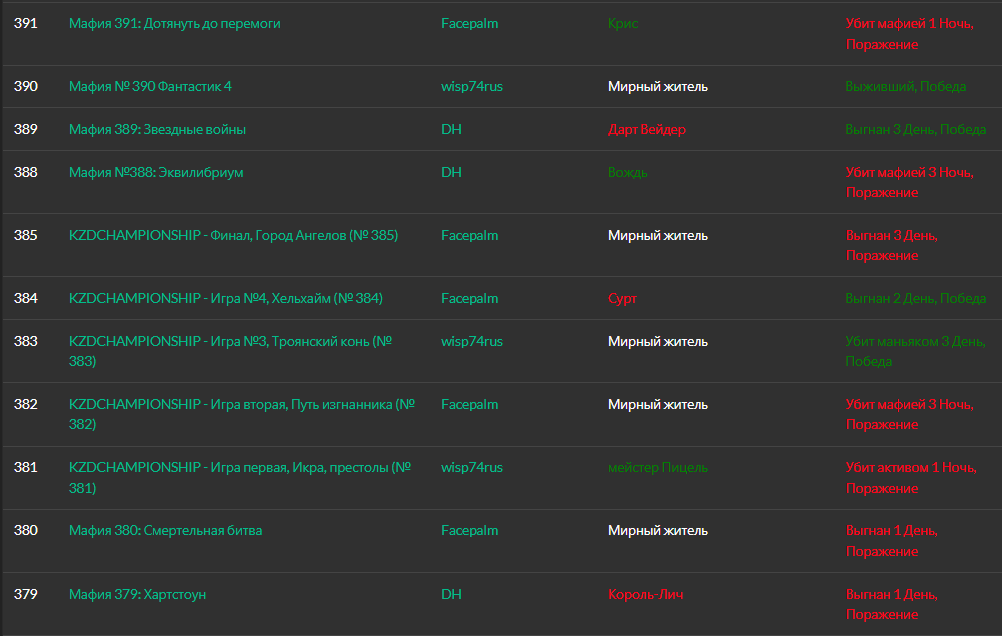This screenshot has width=1002, height=636.
Task: Click host wisp74rus in game 383 row
Action: click(471, 341)
